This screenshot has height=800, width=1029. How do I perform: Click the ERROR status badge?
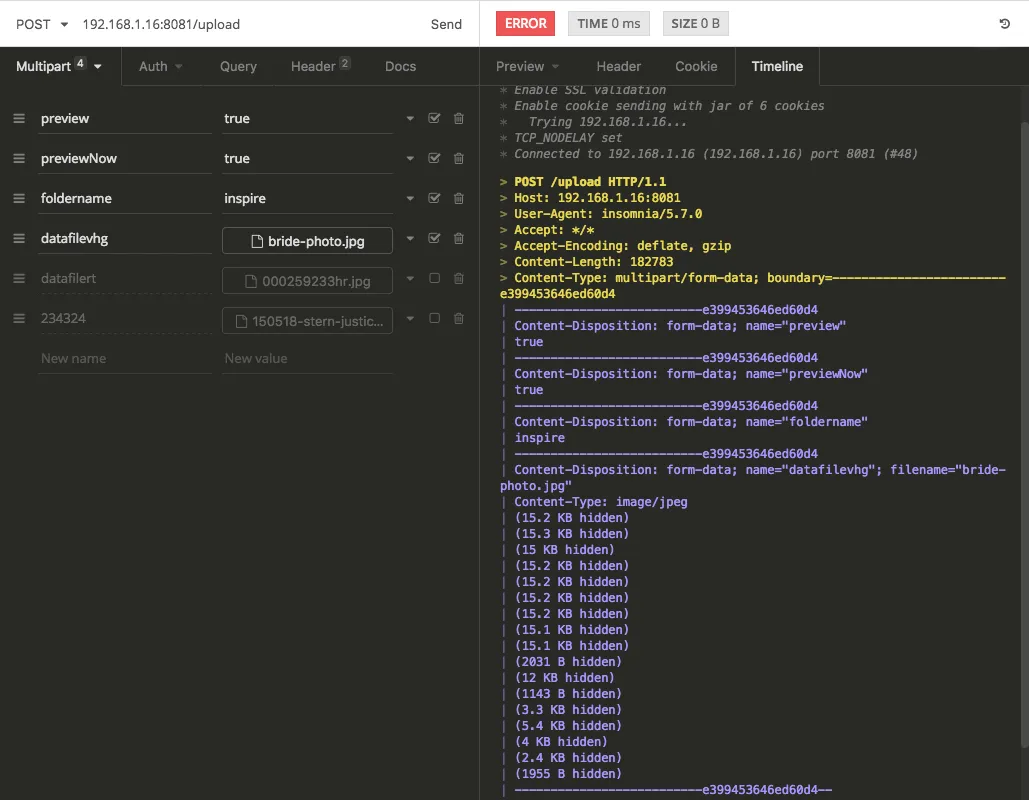click(x=525, y=24)
